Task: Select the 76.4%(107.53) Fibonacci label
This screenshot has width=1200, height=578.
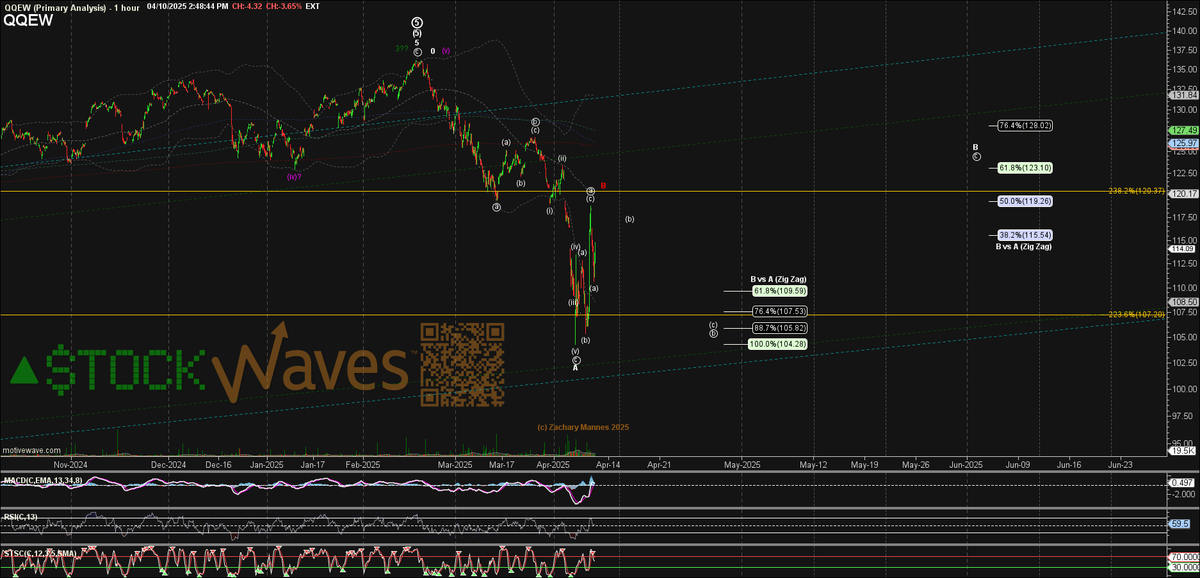Action: click(778, 311)
